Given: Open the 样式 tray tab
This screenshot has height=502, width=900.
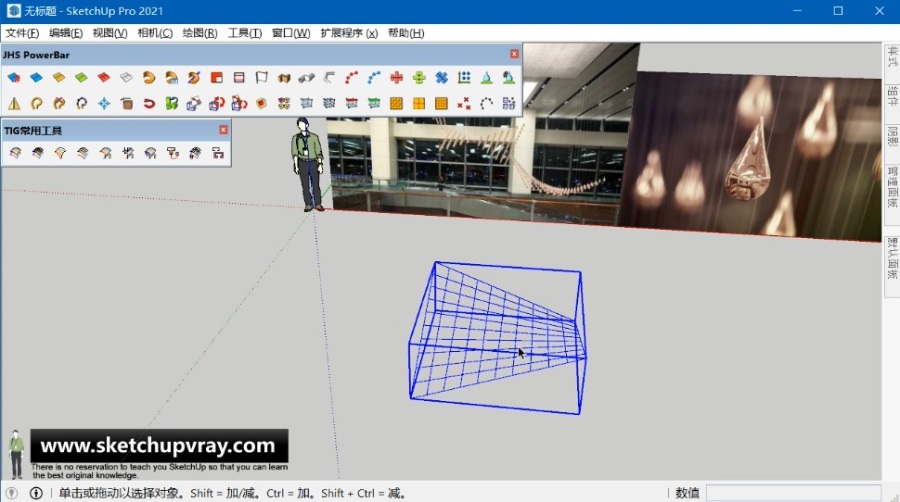Looking at the screenshot, I should click(x=892, y=57).
